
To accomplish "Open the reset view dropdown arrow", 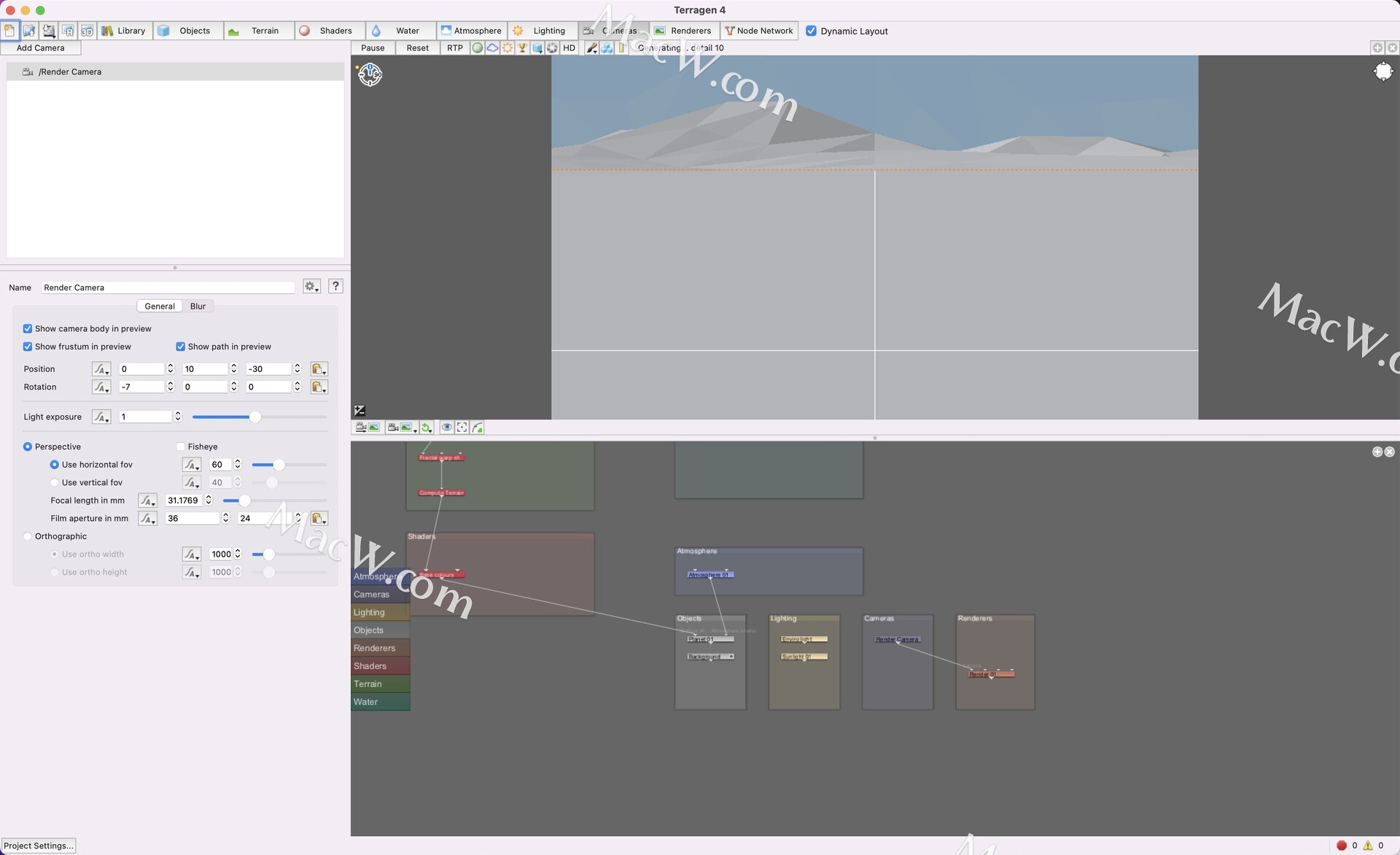I will tap(431, 430).
